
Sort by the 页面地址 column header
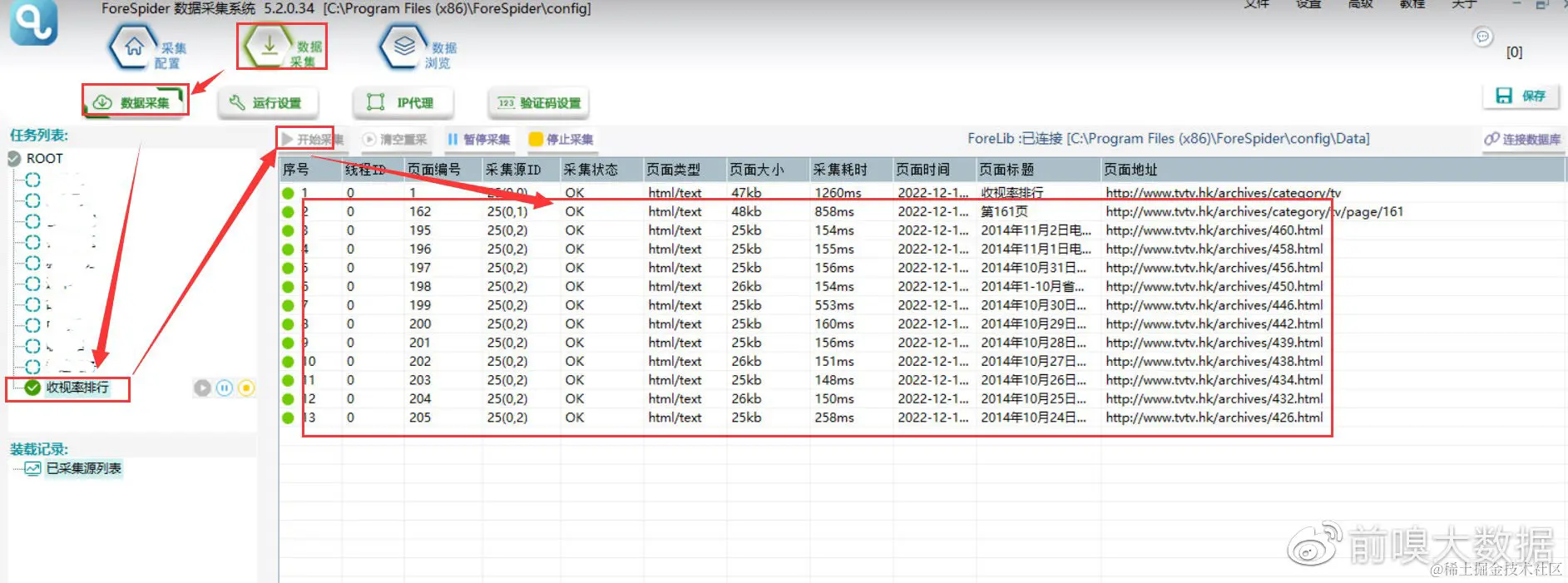coord(1332,170)
